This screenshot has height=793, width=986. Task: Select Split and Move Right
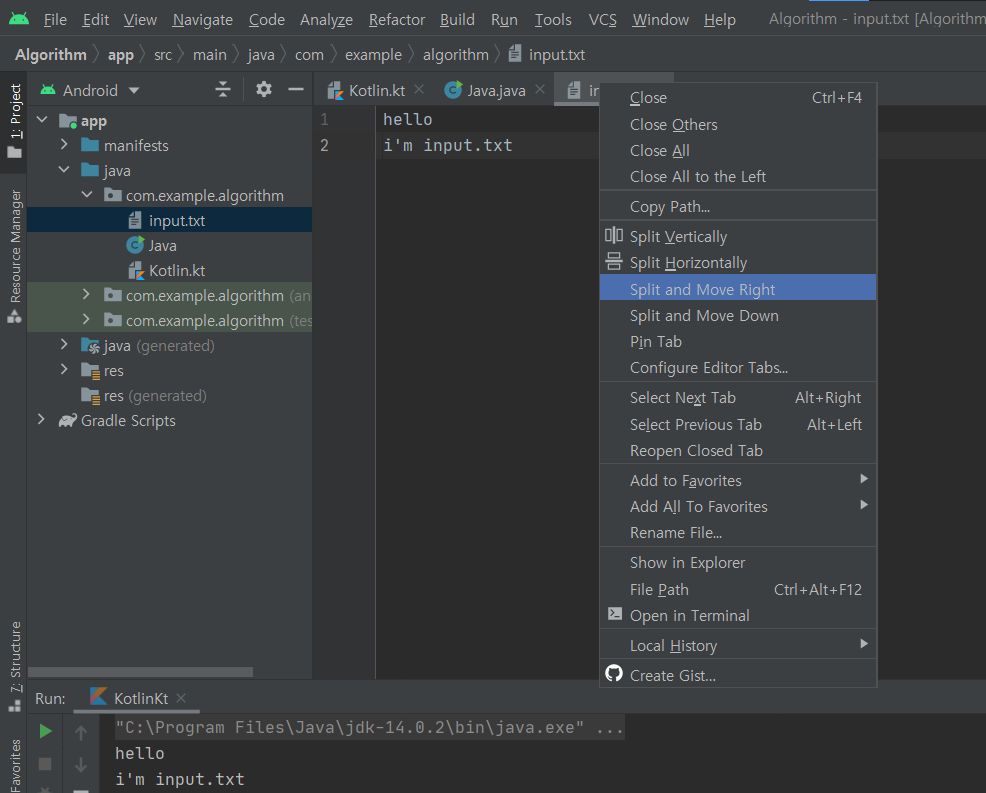[738, 289]
